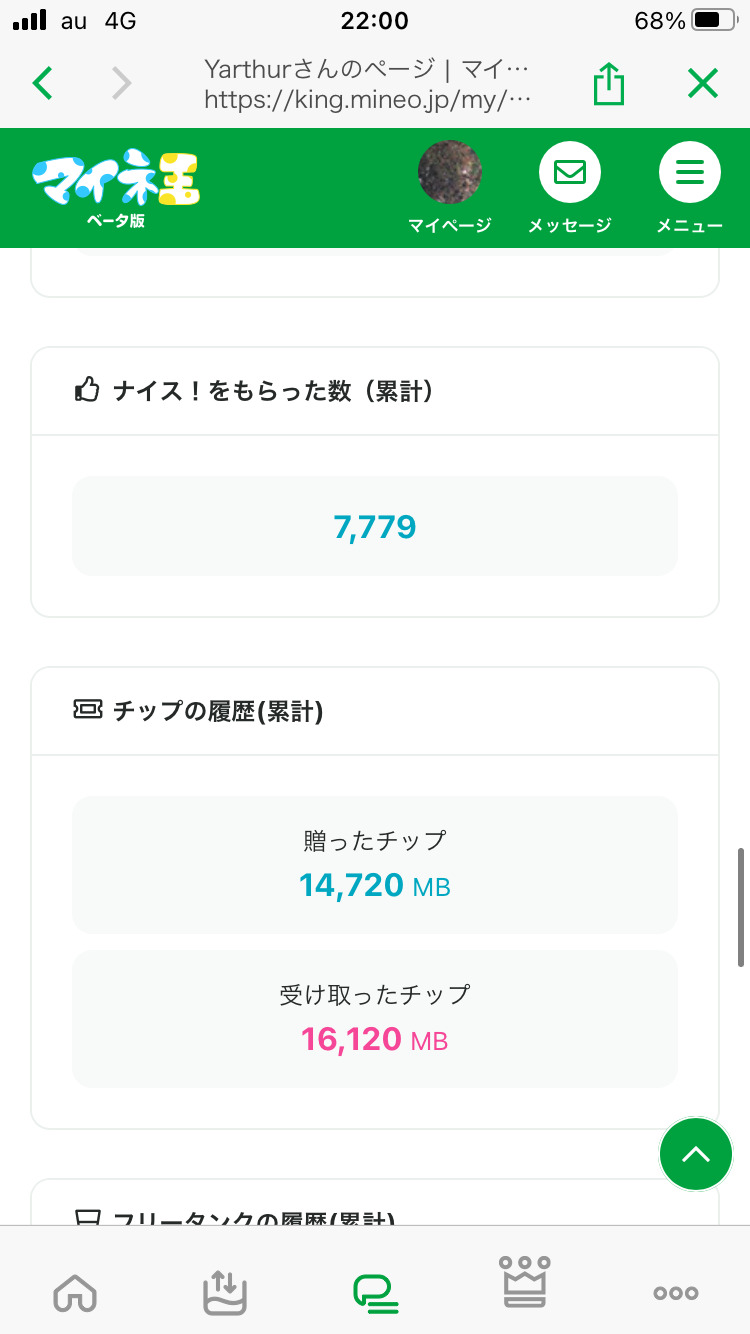Image resolution: width=750 pixels, height=1334 pixels.
Task: Open the share sheet icon
Action: [608, 84]
